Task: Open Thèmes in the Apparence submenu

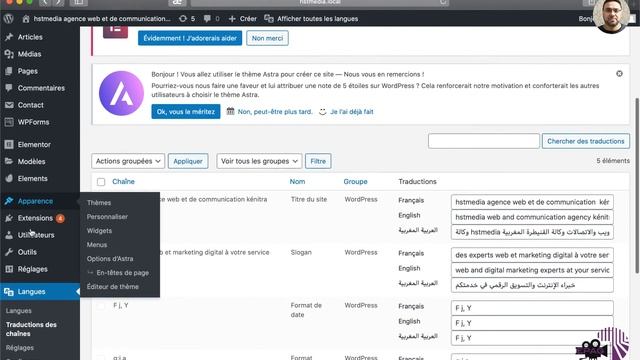Action: pos(99,202)
